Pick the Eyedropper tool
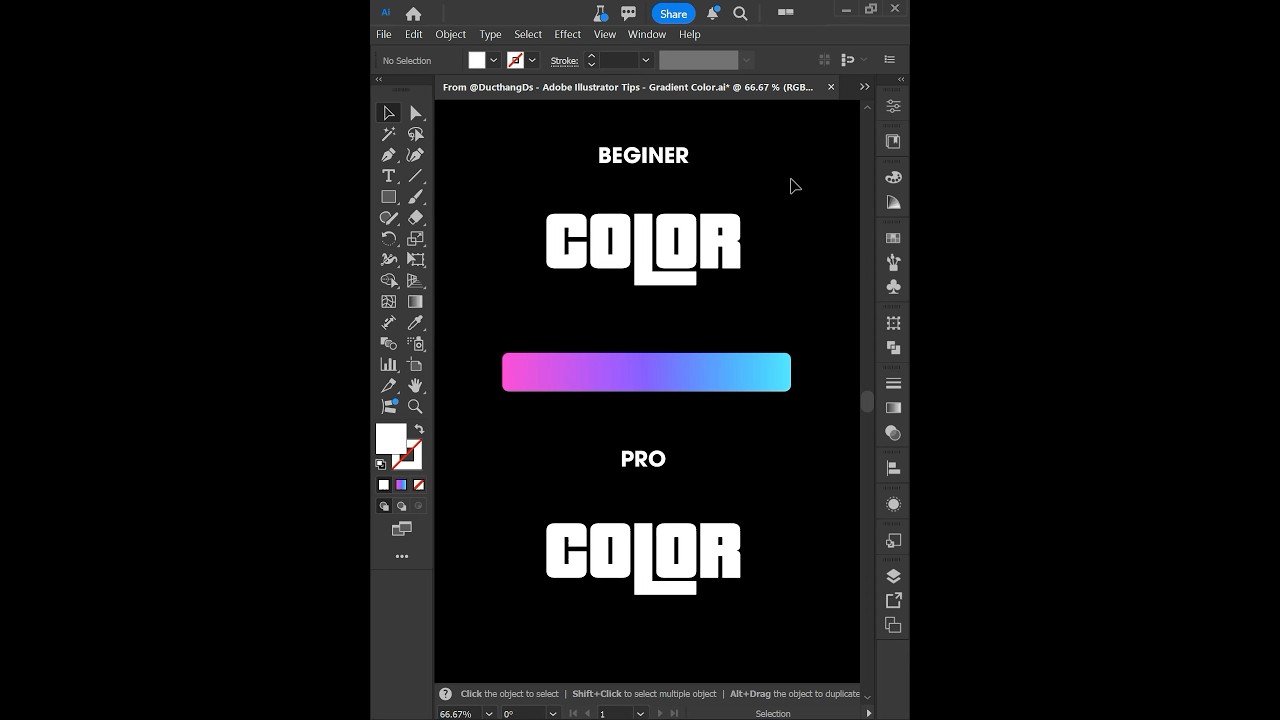This screenshot has height=720, width=1280. click(416, 323)
